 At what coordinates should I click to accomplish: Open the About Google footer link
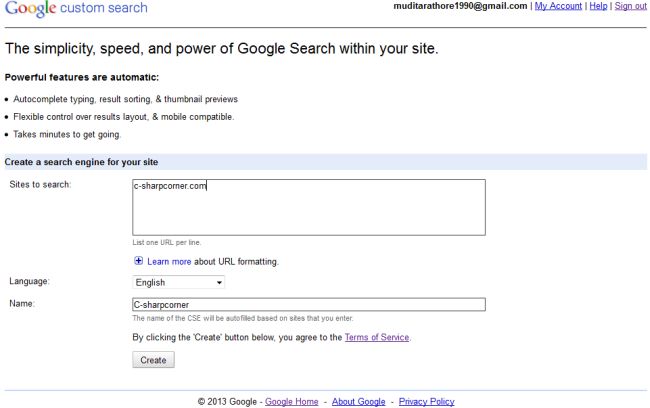[358, 401]
